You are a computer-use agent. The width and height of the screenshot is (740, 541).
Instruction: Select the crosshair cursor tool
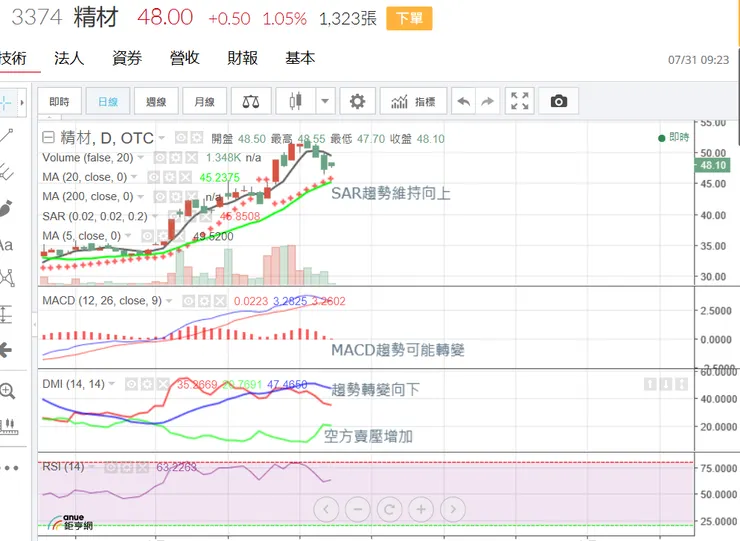(5, 102)
